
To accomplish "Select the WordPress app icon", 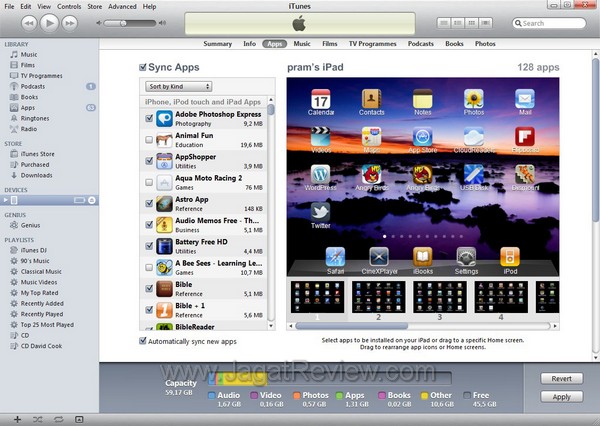I will tap(321, 174).
